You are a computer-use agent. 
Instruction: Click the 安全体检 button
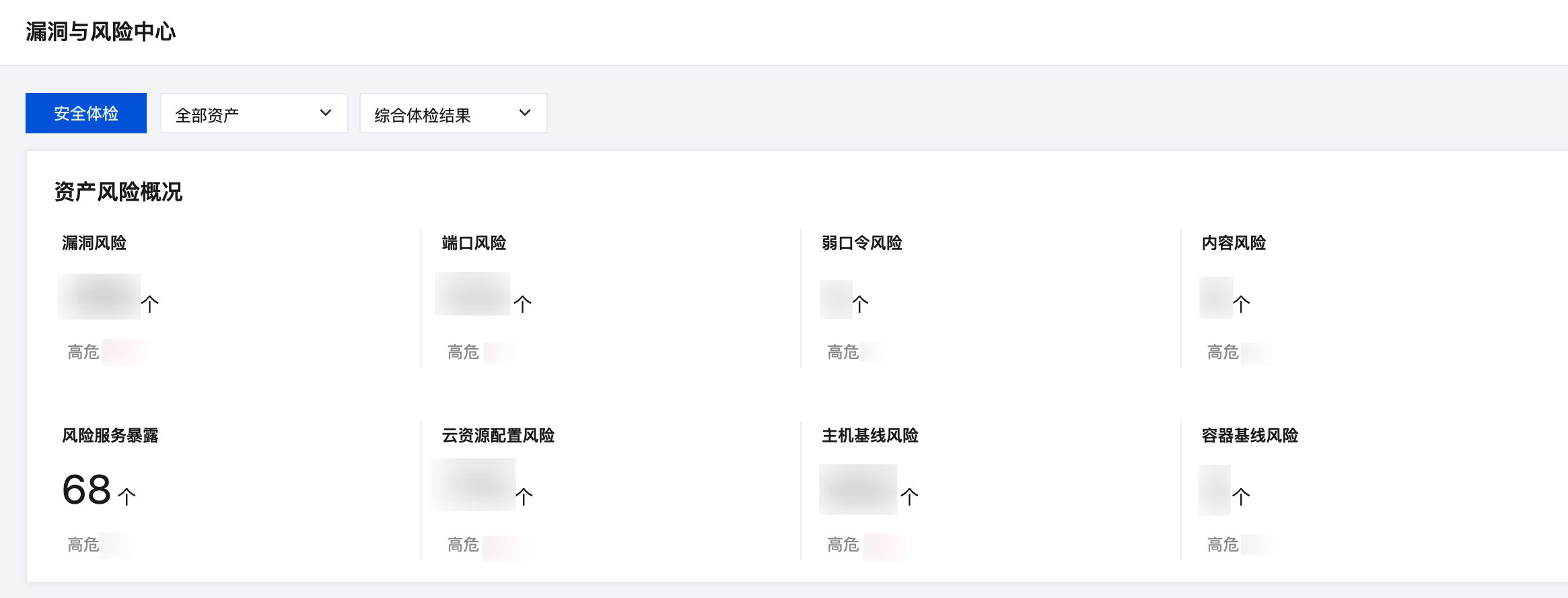[86, 113]
